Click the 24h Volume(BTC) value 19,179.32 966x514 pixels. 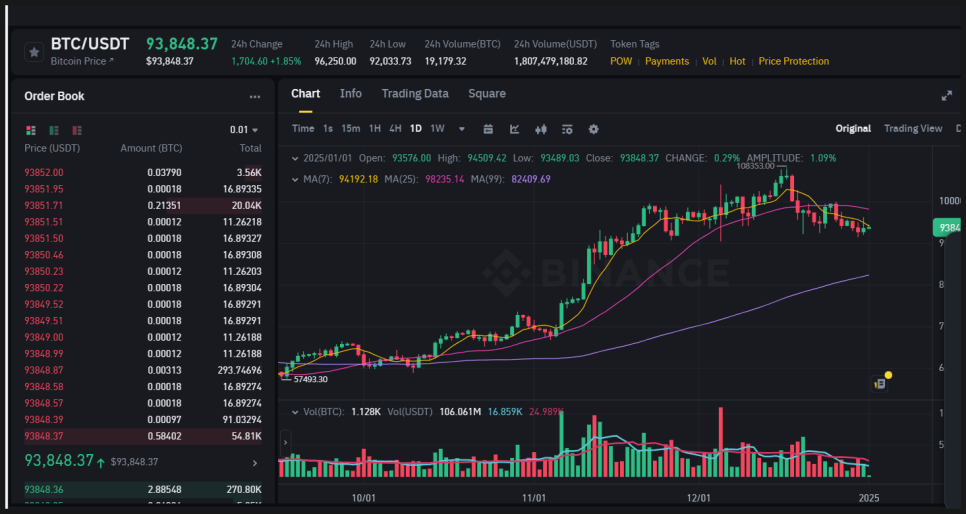click(x=445, y=61)
